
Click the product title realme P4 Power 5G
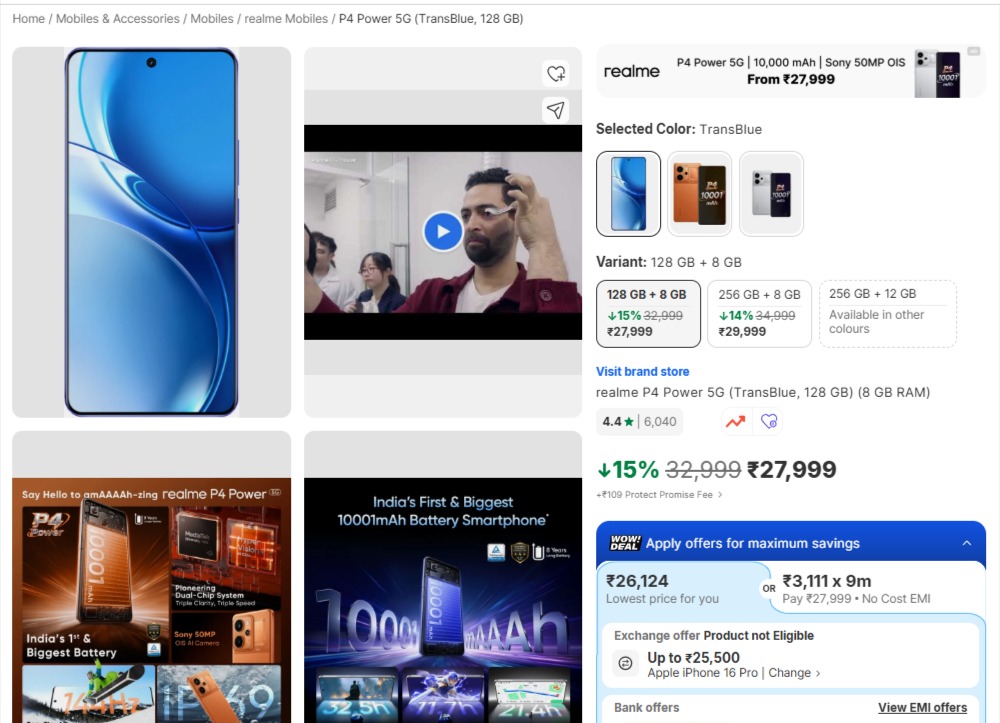coord(763,392)
